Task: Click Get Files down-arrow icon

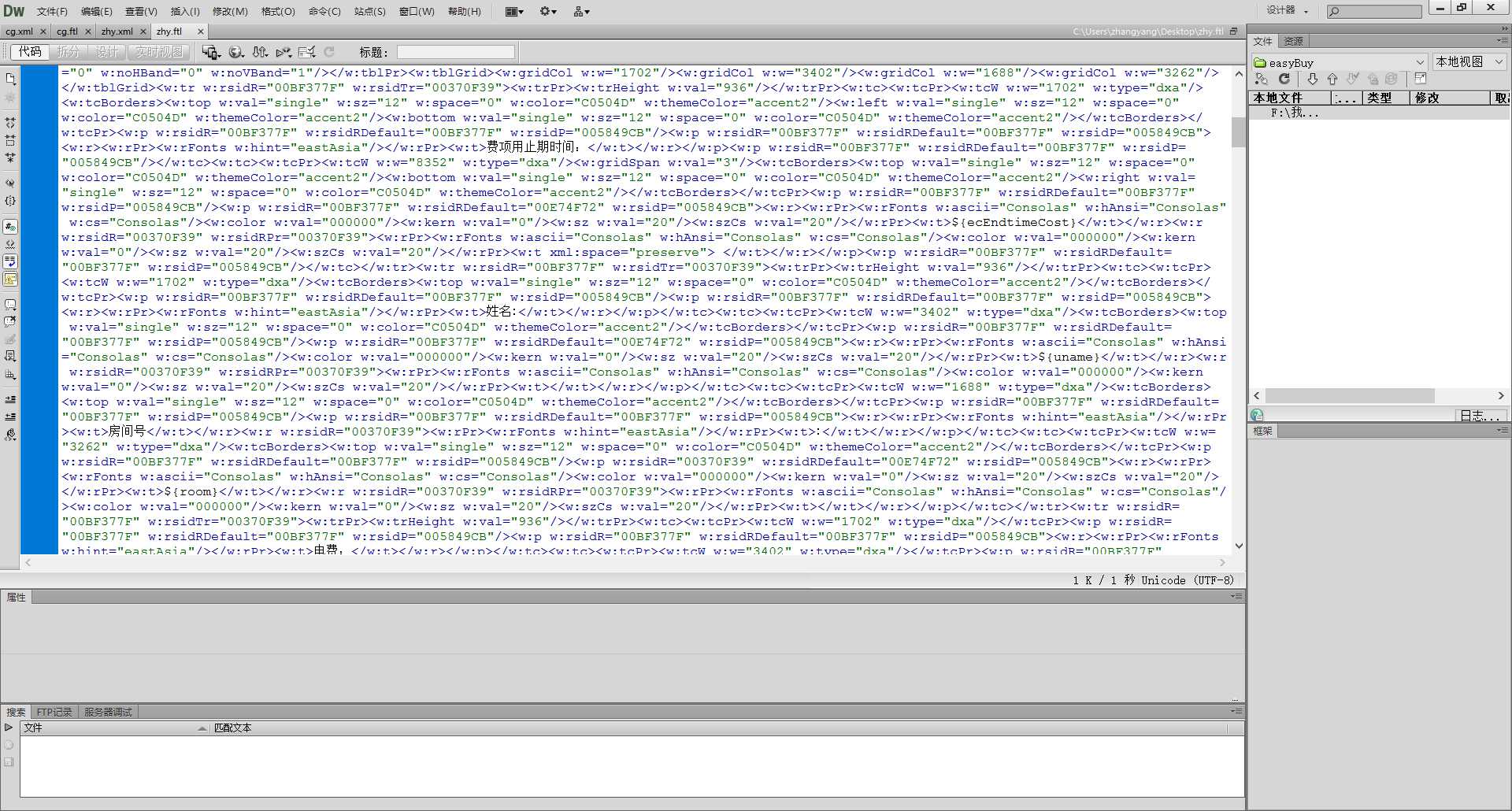Action: 1312,79
